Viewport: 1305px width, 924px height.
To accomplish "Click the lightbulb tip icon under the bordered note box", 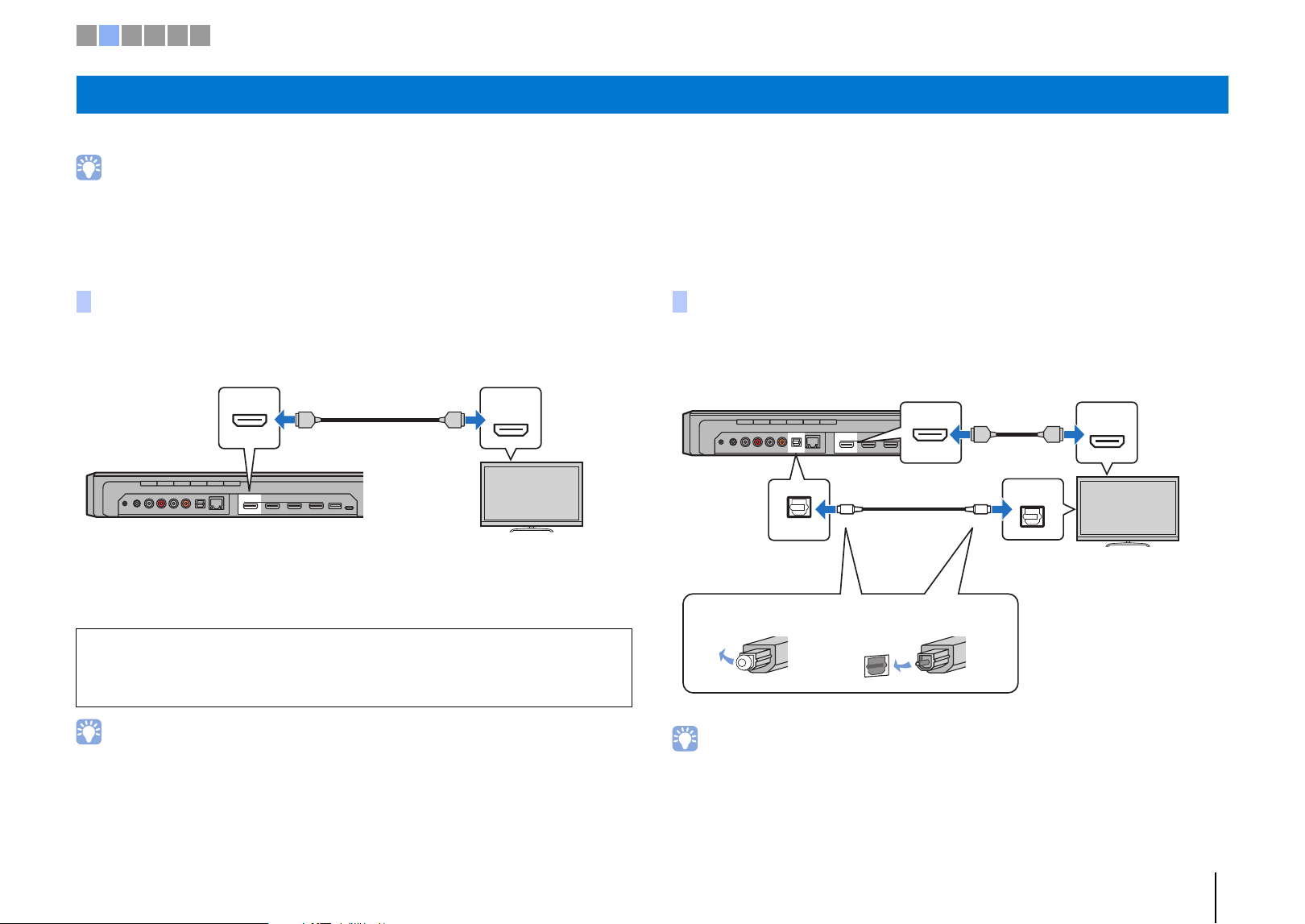I will (89, 731).
